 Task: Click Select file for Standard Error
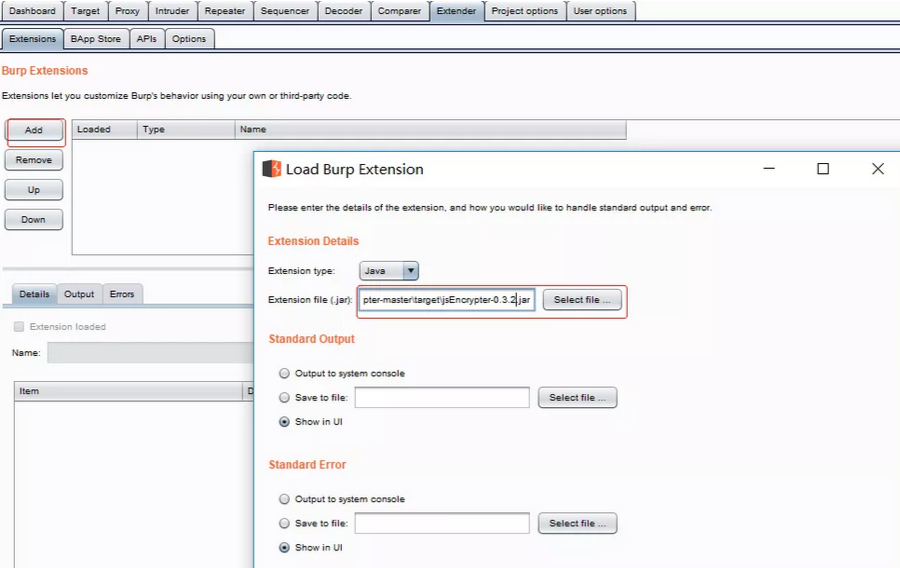tap(577, 523)
